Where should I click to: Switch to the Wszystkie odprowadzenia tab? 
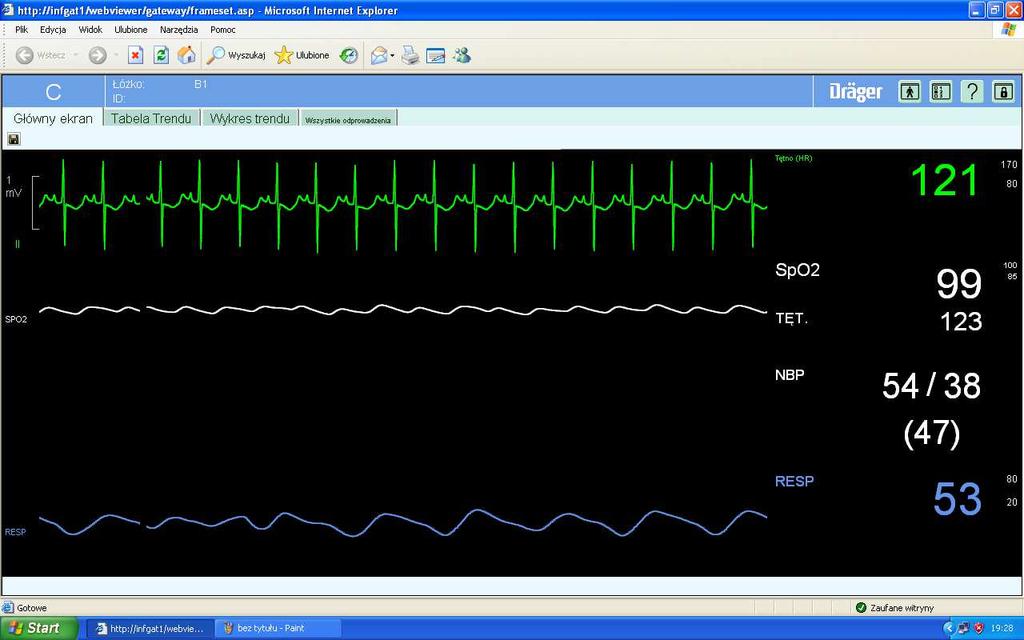[348, 119]
